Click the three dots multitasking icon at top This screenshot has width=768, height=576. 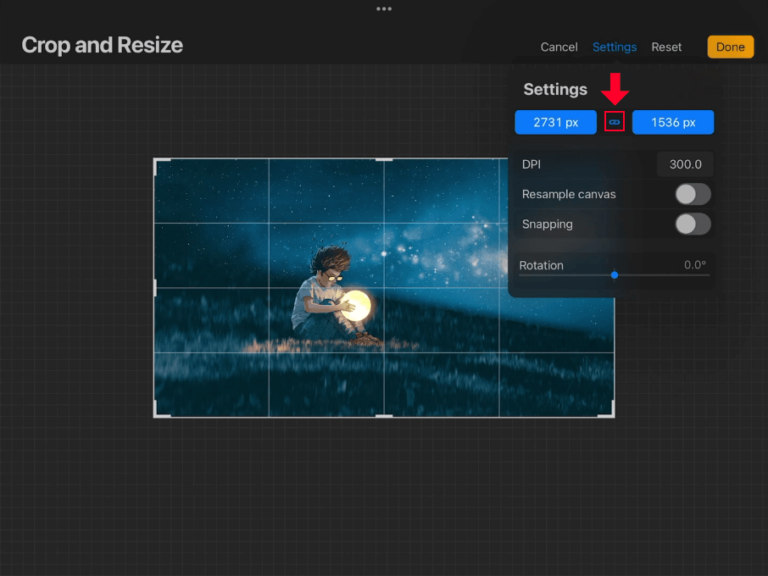pos(384,9)
